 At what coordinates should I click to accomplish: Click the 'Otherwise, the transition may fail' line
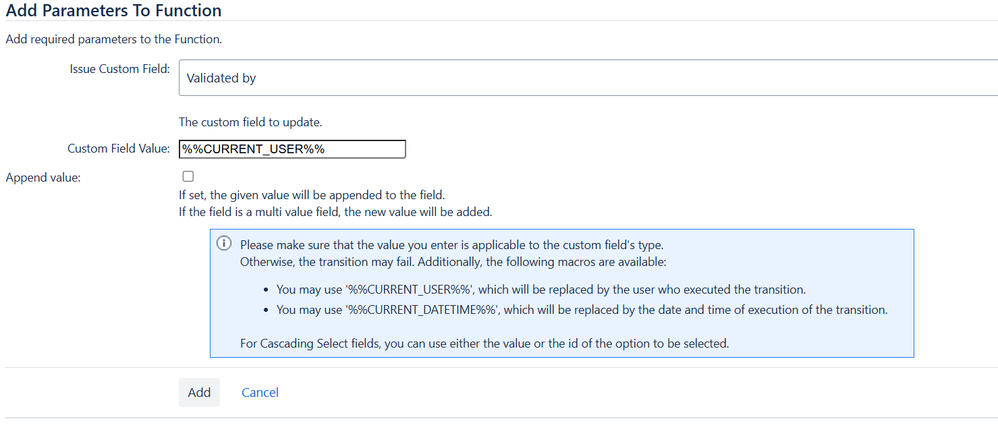coord(453,262)
